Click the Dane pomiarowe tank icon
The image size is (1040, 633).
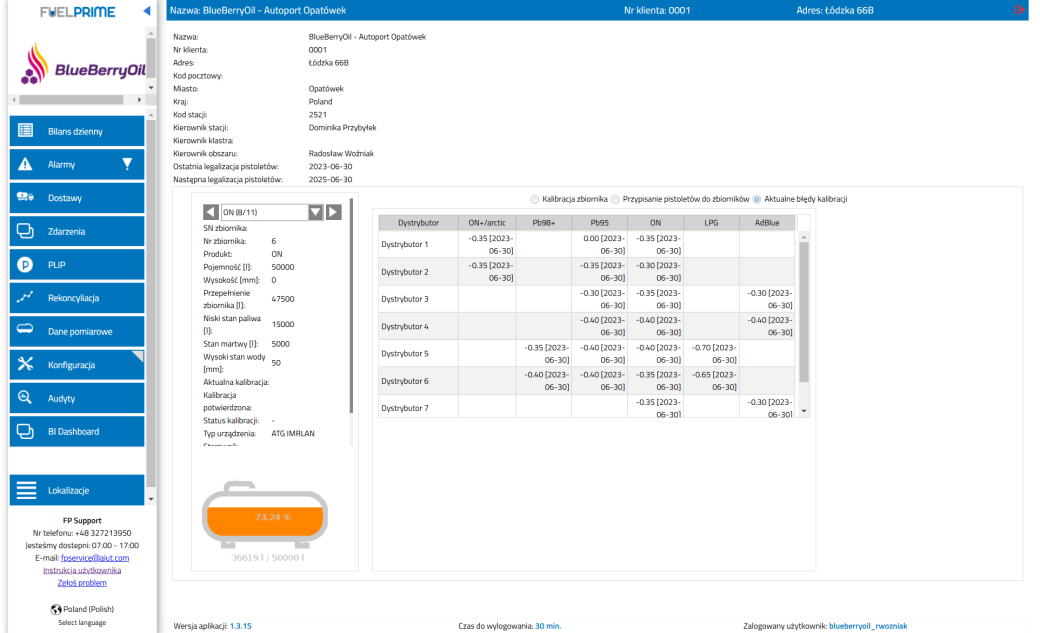coord(25,330)
